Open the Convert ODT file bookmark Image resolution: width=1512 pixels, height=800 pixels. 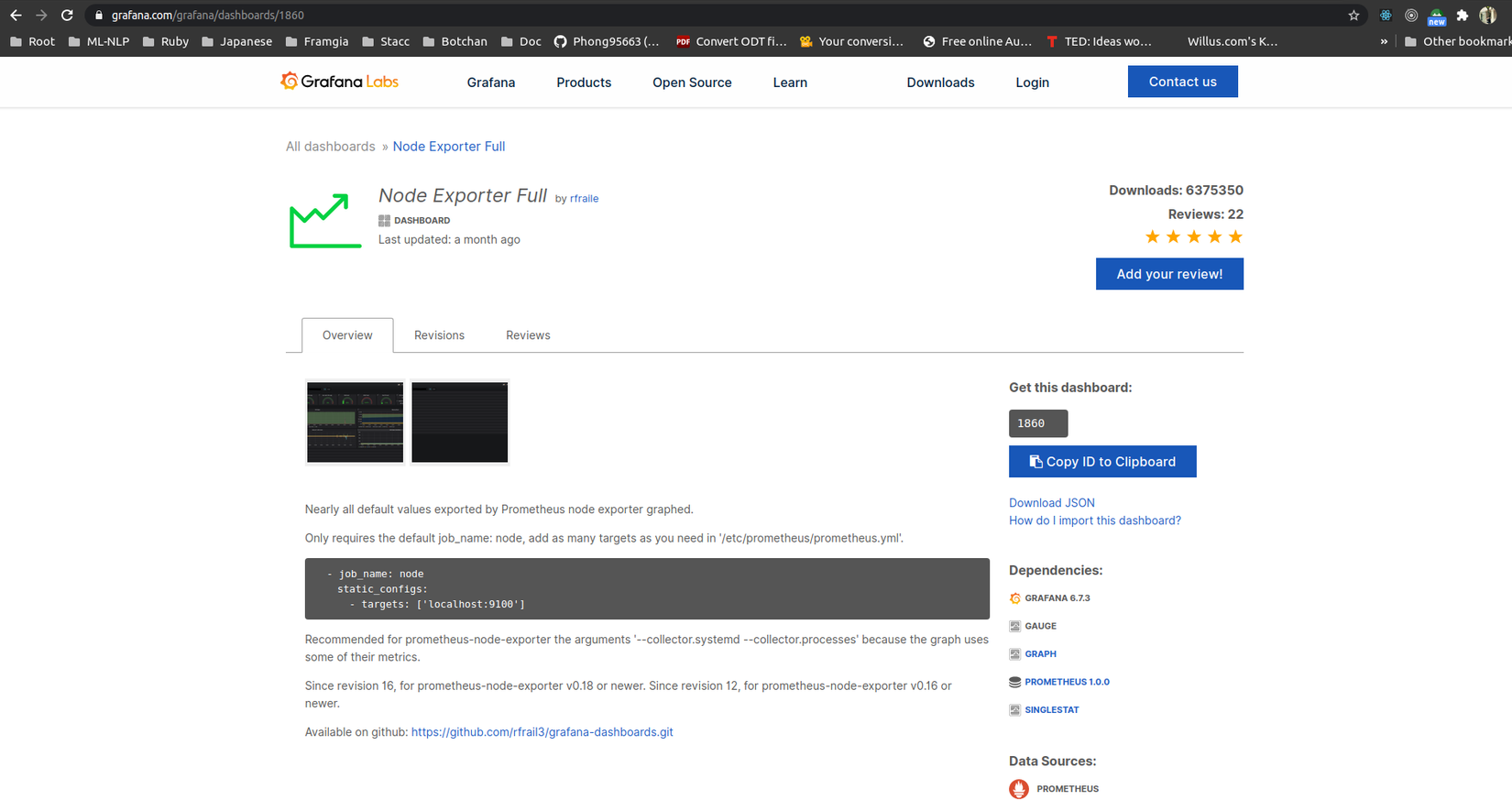tap(731, 41)
